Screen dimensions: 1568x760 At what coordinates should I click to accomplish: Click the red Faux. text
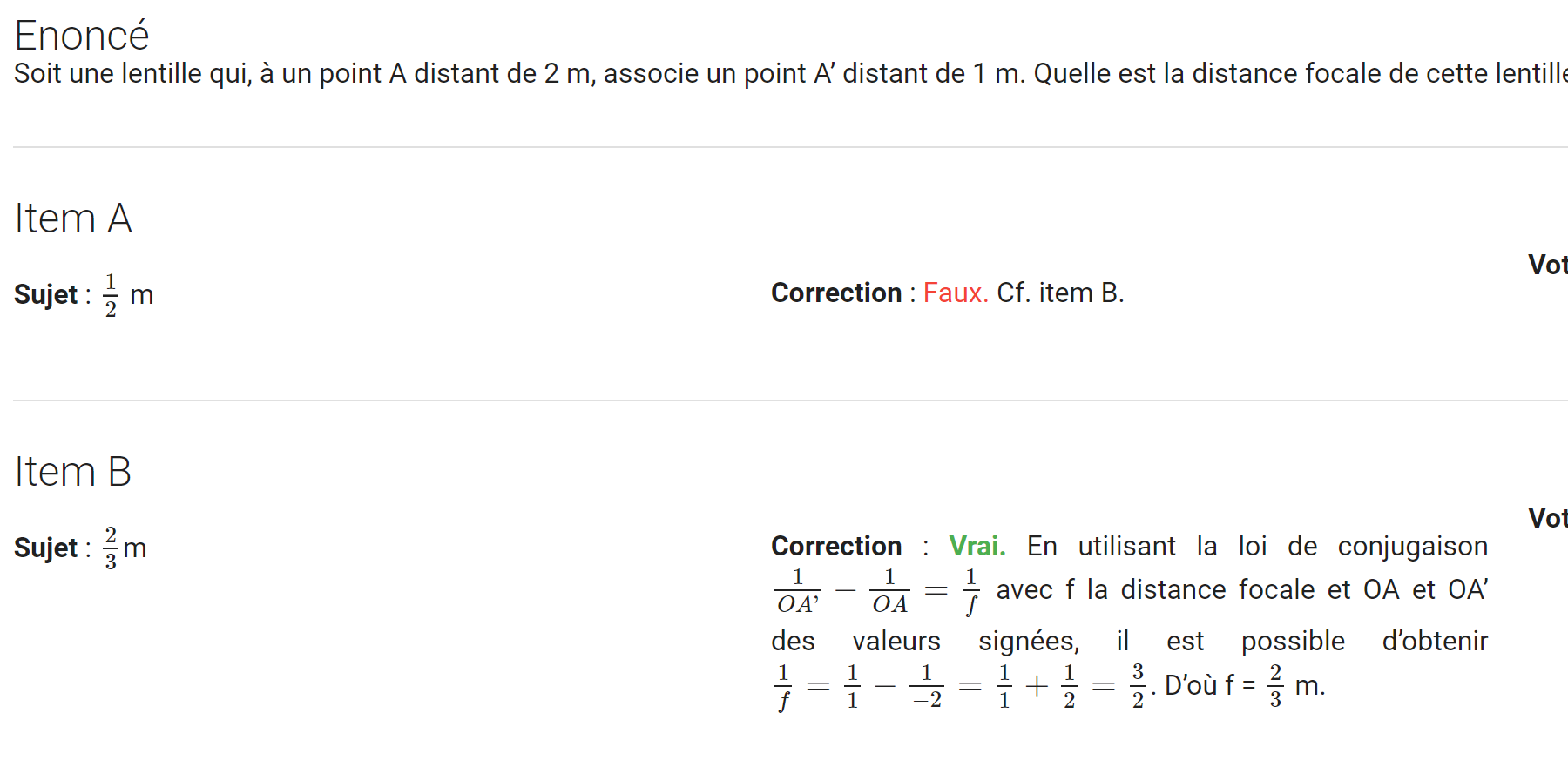(x=956, y=293)
